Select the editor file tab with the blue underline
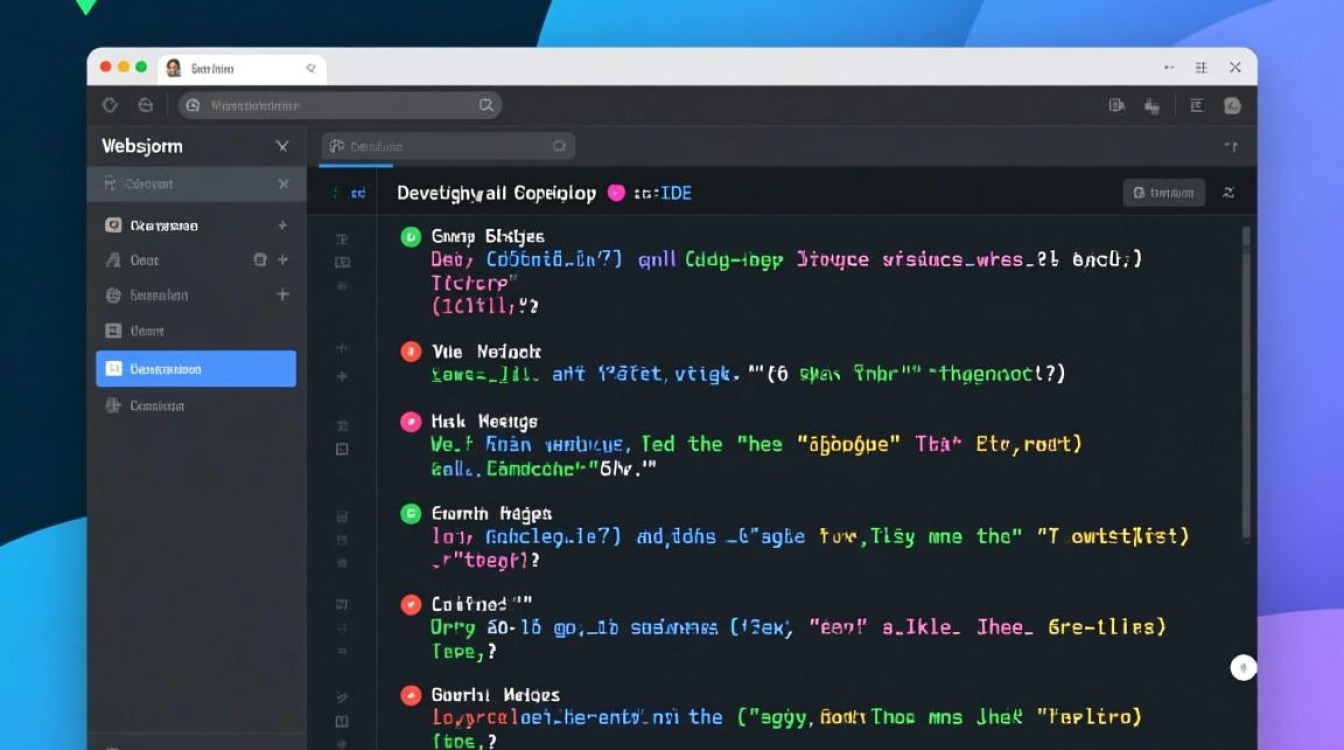 [448, 146]
